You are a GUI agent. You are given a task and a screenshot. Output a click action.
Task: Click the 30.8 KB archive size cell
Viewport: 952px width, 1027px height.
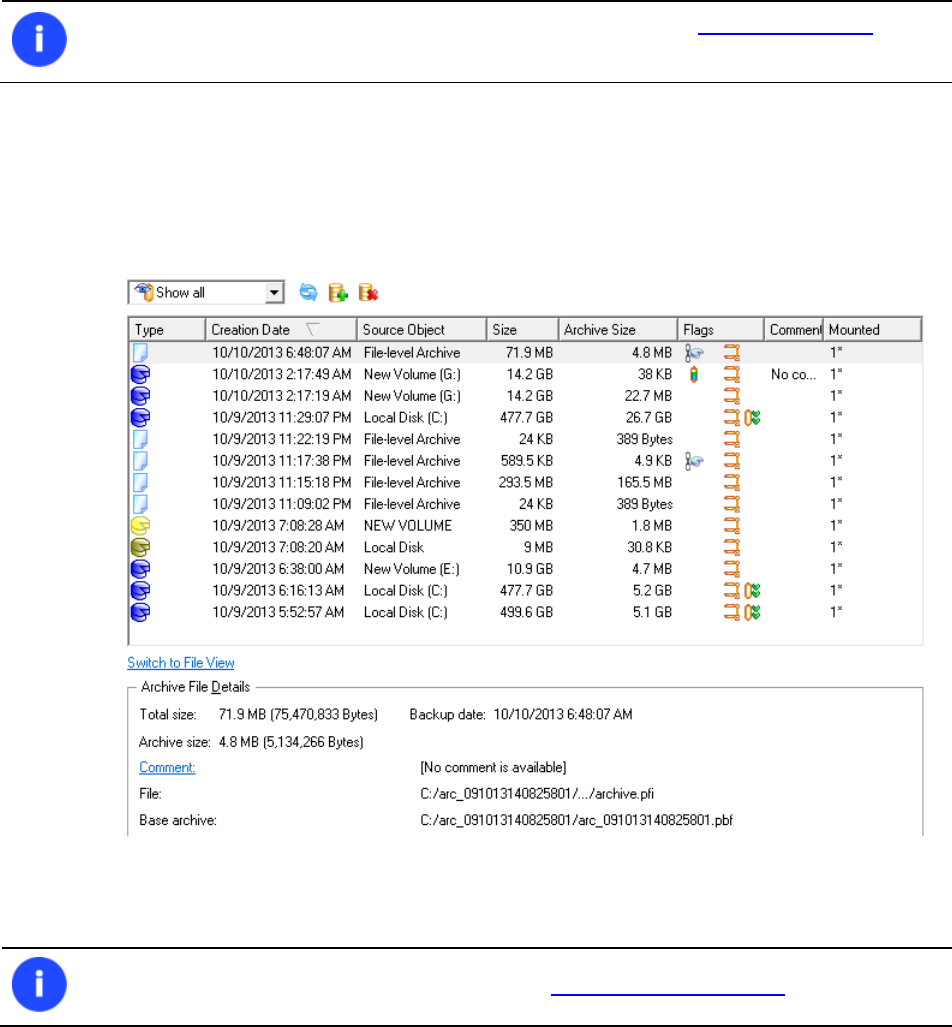coord(649,547)
